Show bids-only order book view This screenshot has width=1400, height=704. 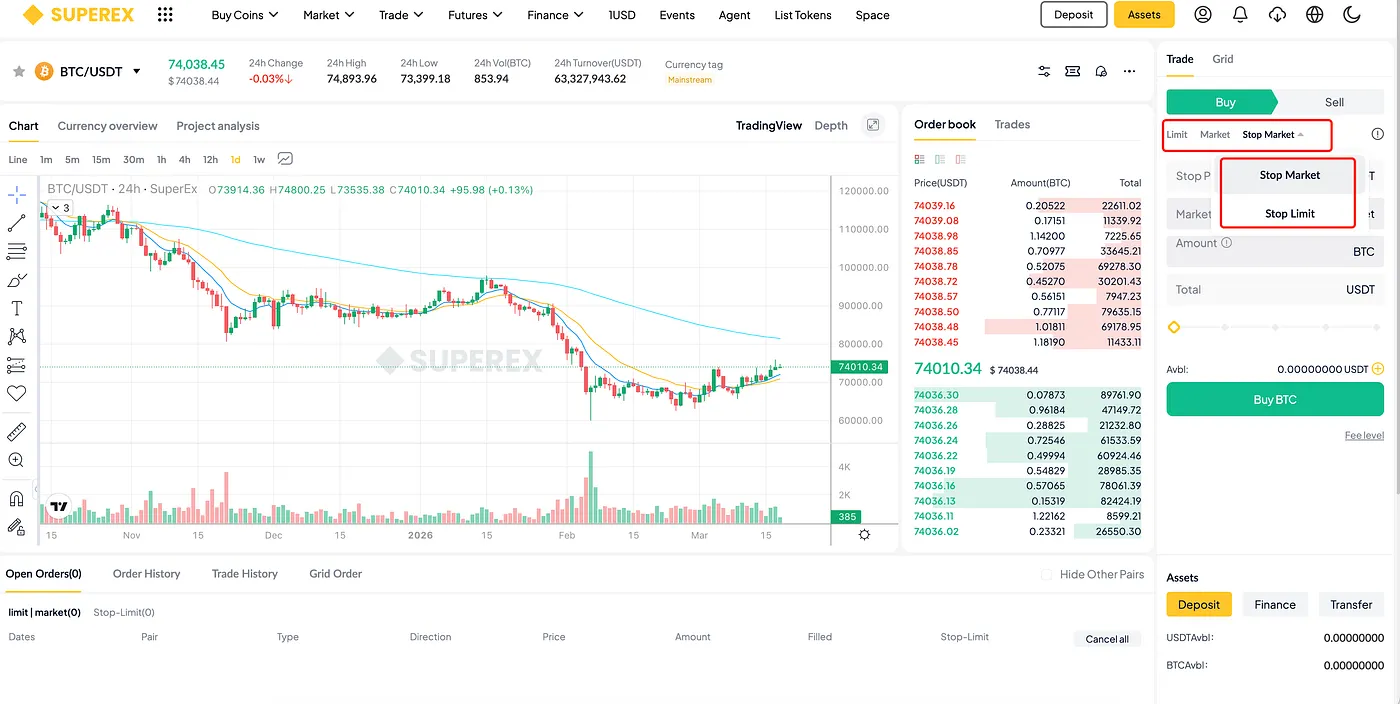click(940, 159)
